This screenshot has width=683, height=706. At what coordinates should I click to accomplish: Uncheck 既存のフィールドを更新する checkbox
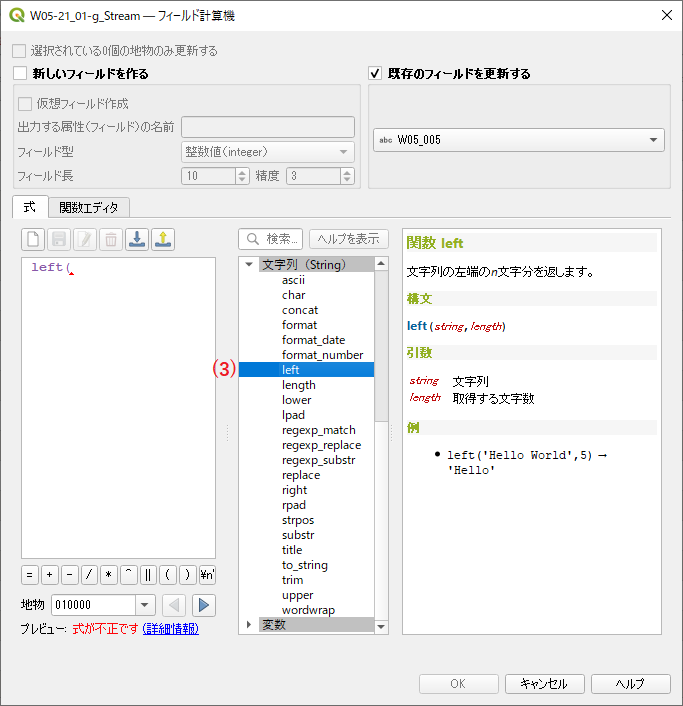pyautogui.click(x=376, y=74)
